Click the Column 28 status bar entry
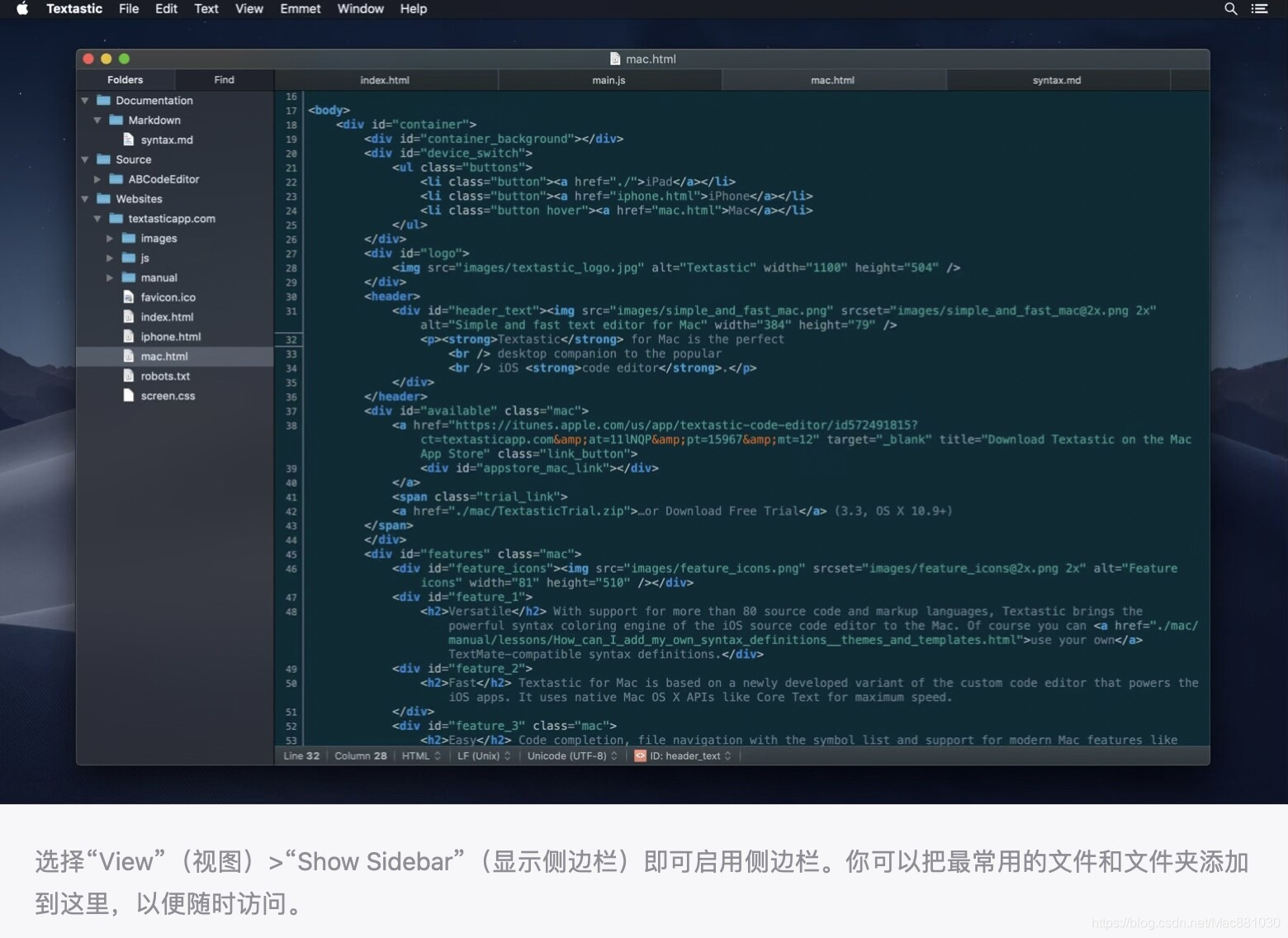Screen dimensions: 1288x938 click(361, 756)
